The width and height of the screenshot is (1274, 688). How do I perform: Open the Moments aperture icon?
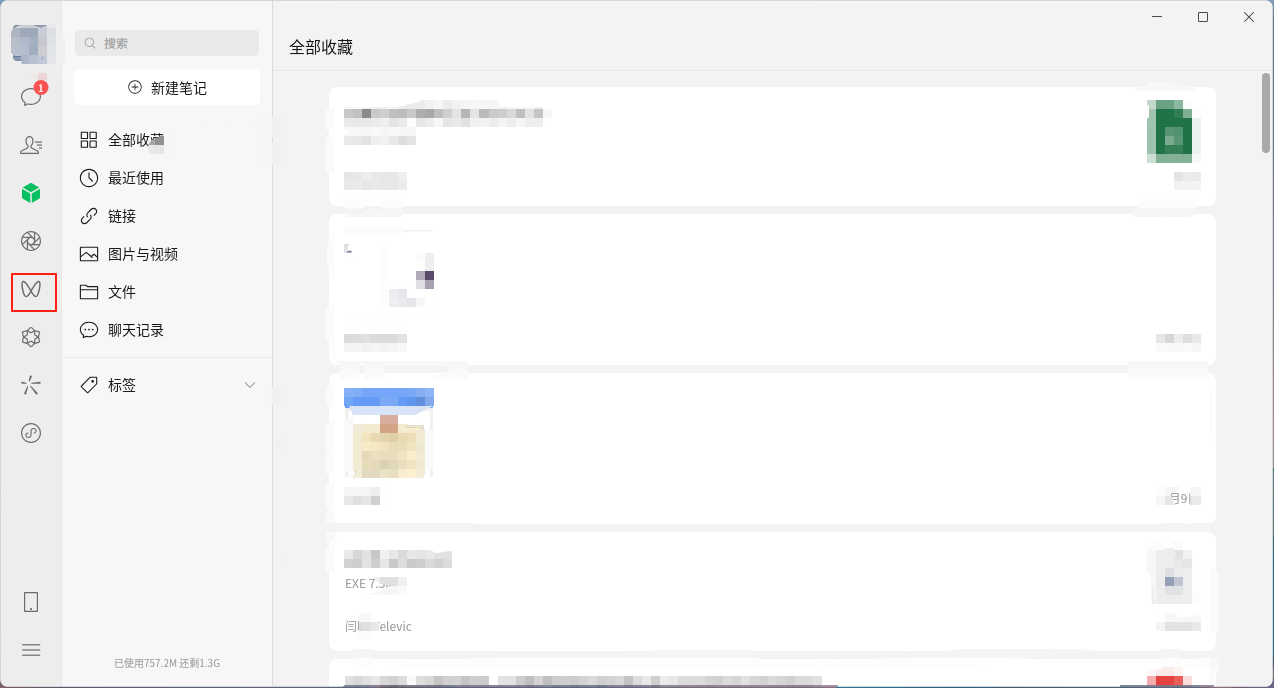point(31,241)
